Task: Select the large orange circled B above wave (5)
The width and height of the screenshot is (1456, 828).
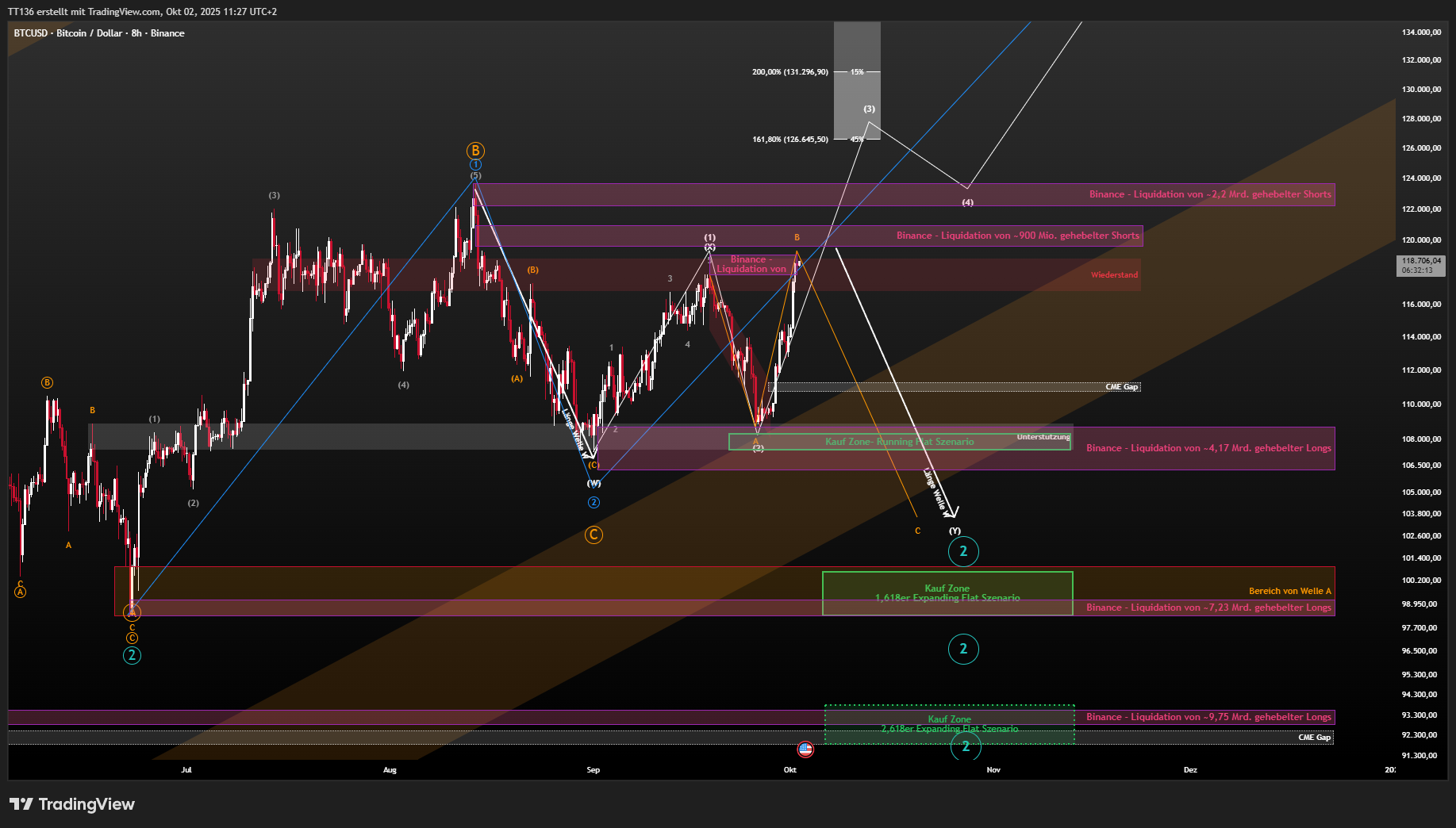Action: click(x=474, y=151)
